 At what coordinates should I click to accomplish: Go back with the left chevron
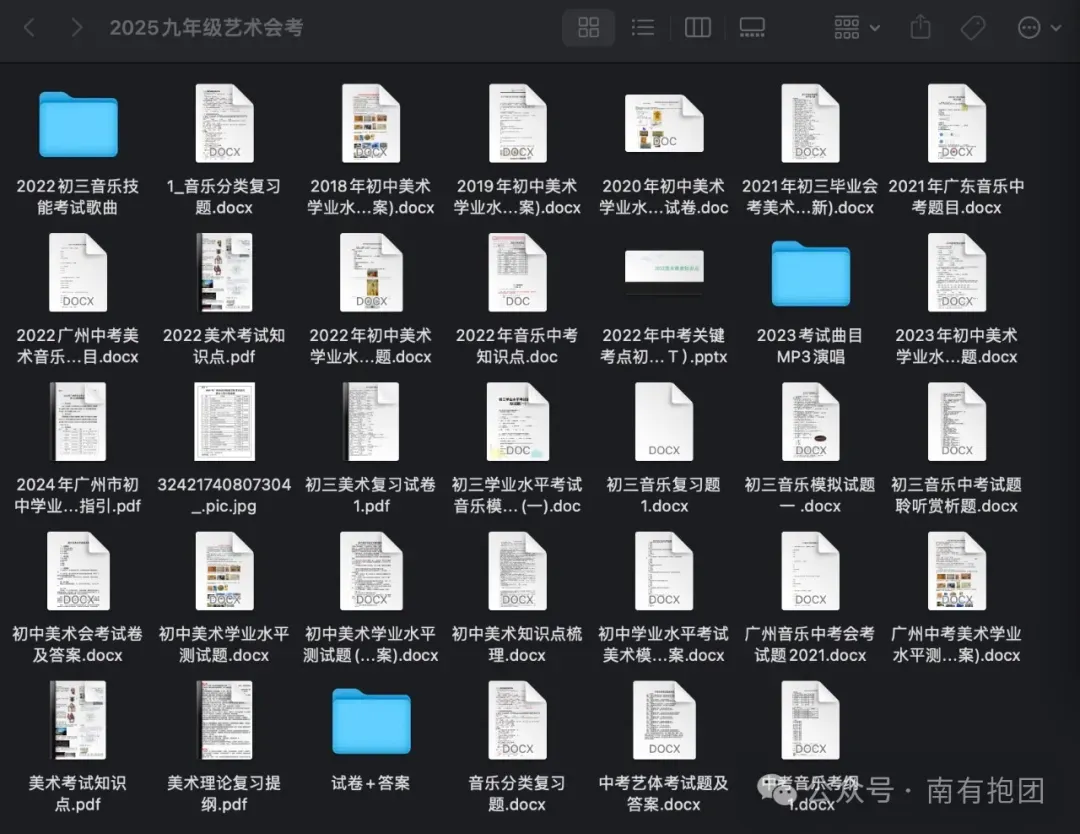29,28
